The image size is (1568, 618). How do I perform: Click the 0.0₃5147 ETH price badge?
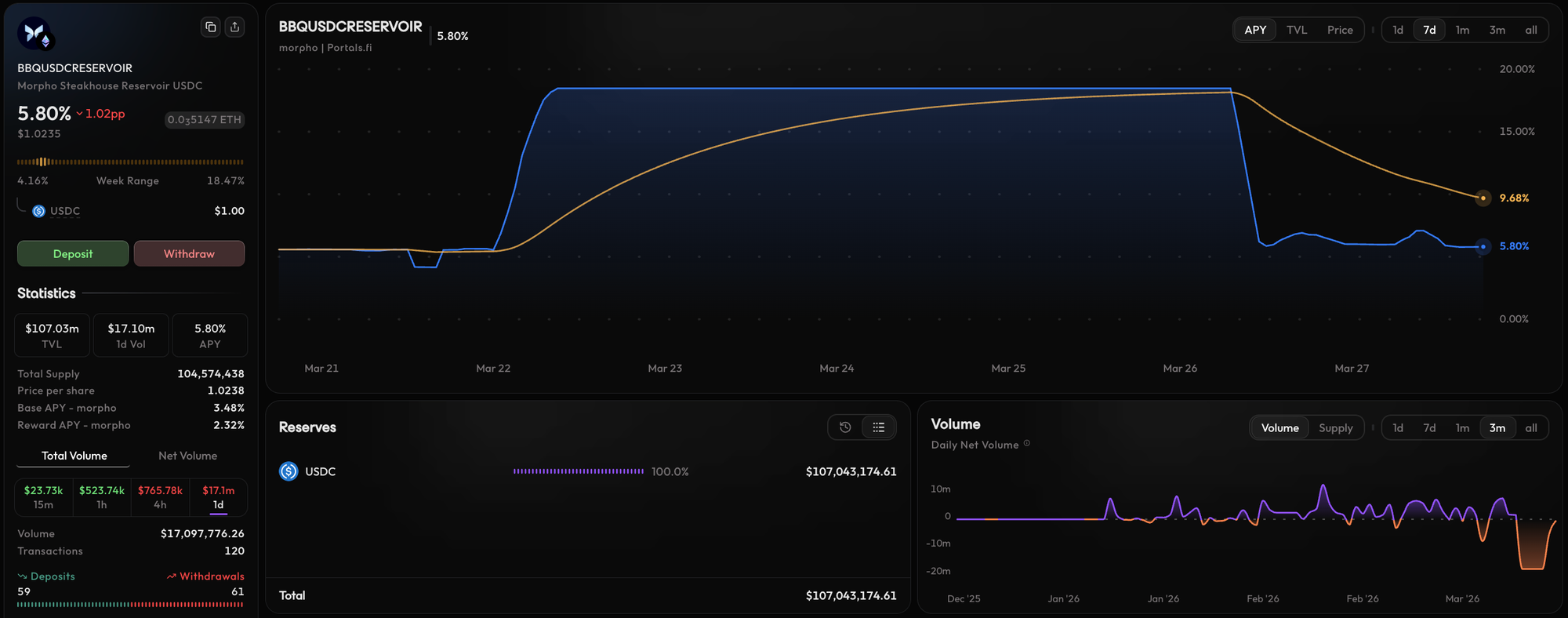click(x=205, y=120)
